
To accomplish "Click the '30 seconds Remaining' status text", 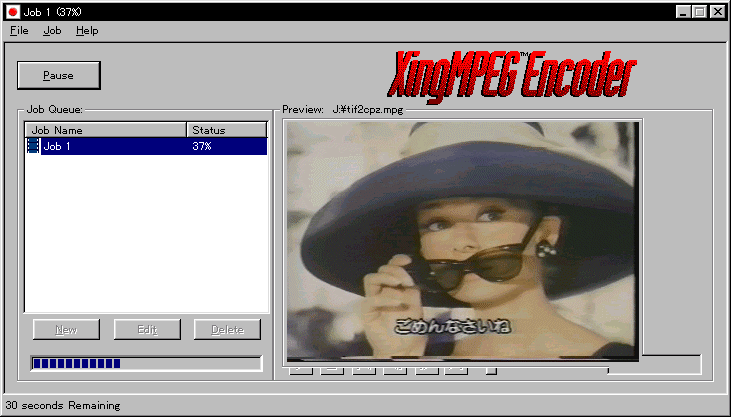I will (63, 405).
